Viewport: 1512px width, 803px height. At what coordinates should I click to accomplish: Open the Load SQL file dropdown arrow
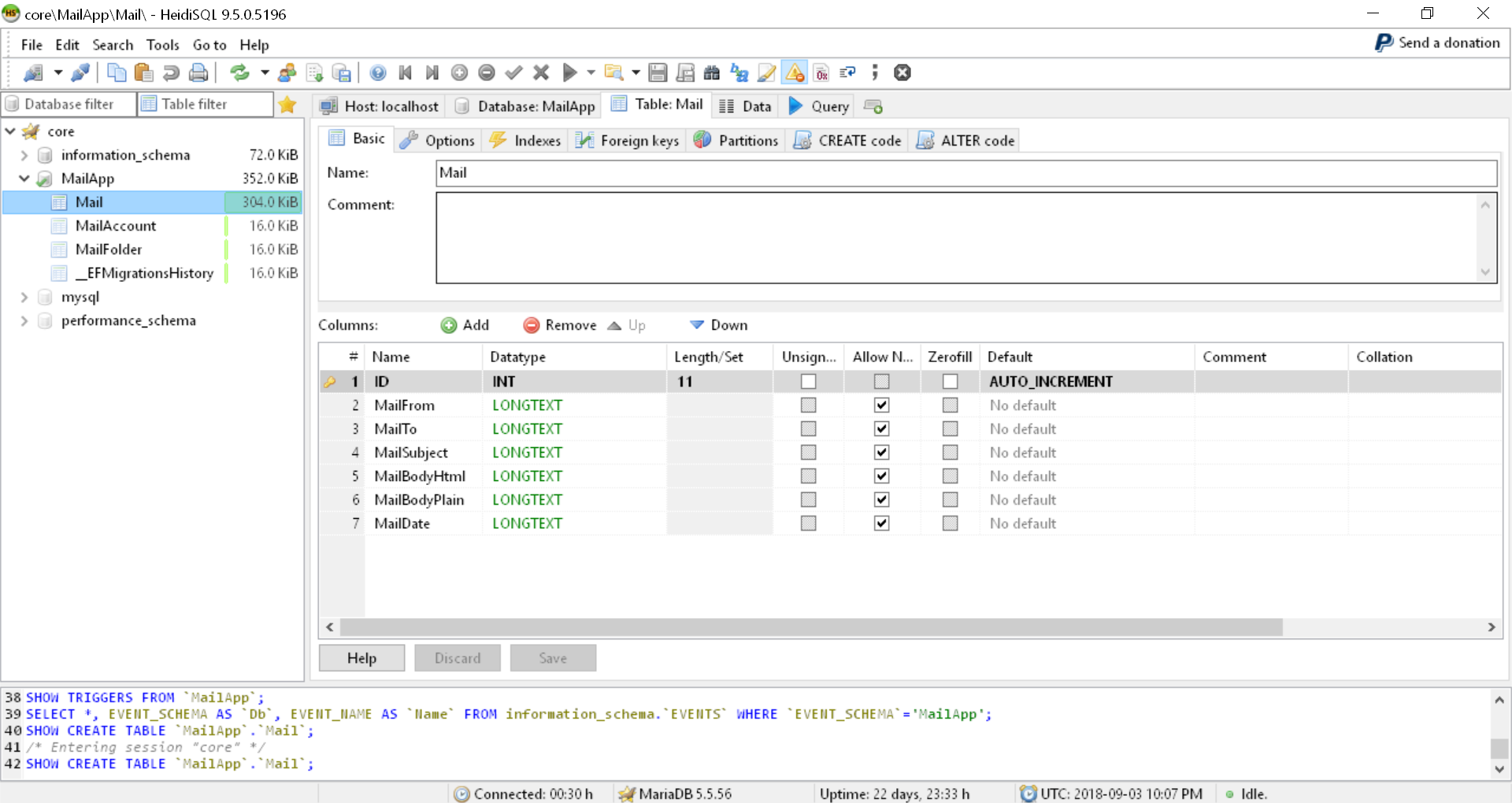coord(635,73)
